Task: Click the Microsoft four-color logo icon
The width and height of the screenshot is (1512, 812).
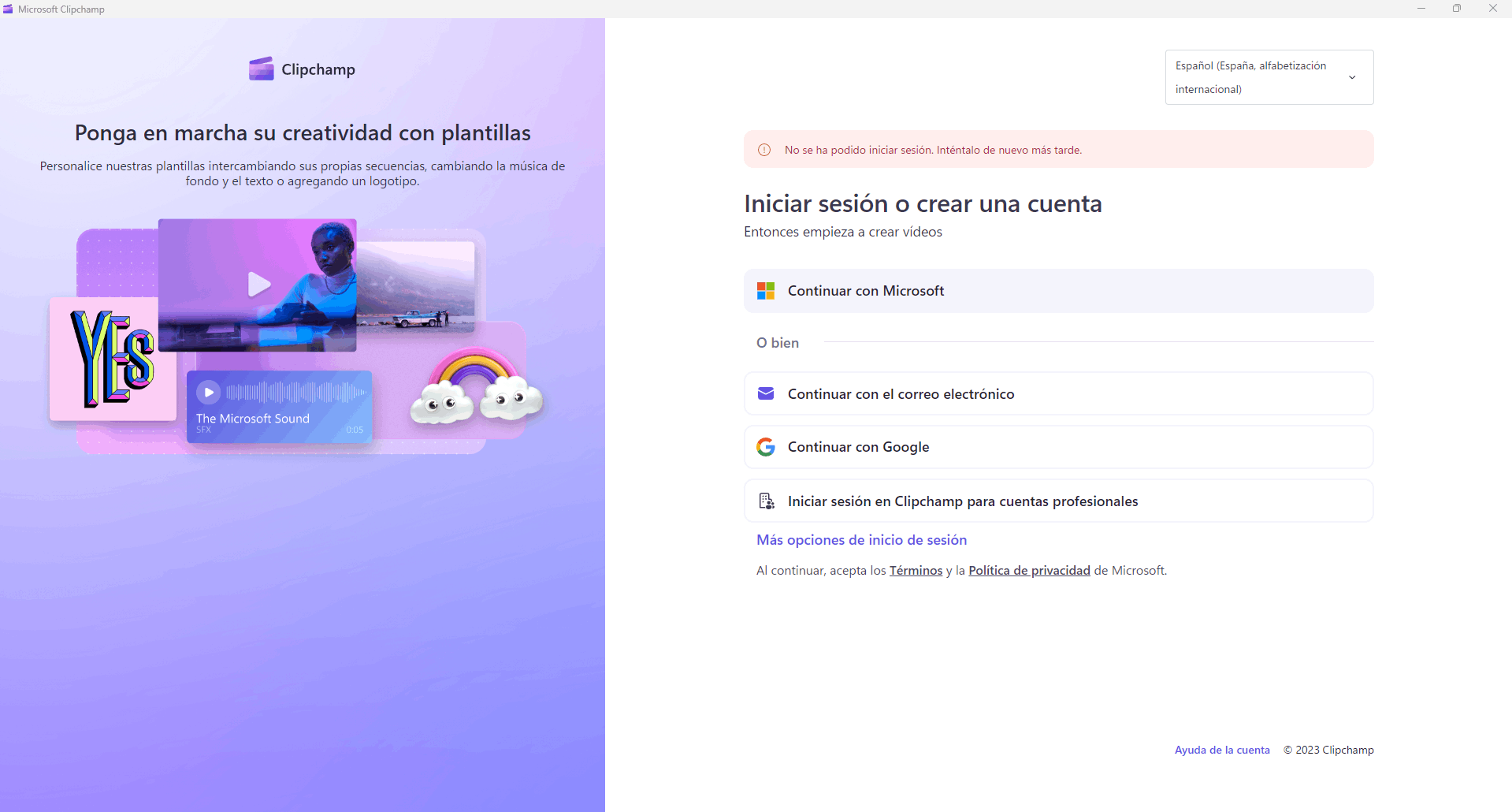Action: click(766, 291)
